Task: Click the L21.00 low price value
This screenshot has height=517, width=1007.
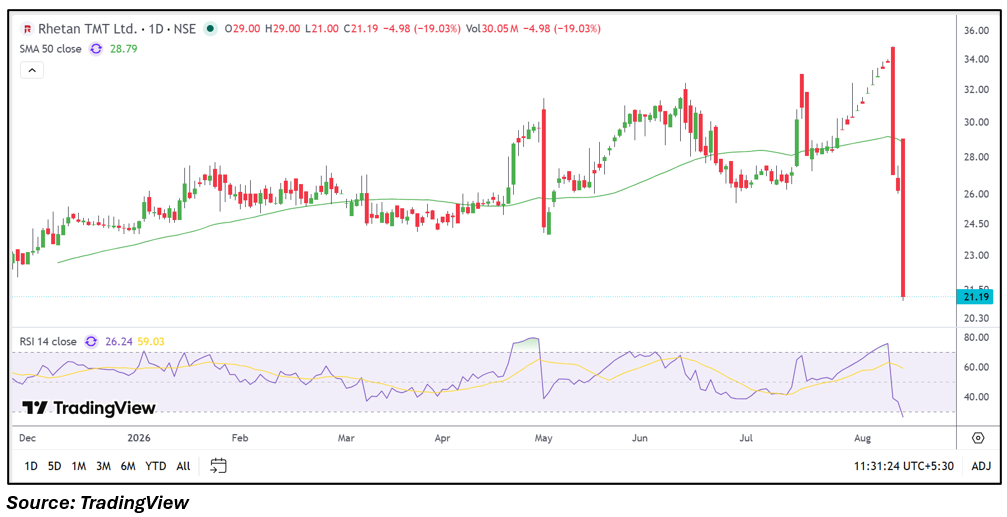Action: (x=322, y=29)
